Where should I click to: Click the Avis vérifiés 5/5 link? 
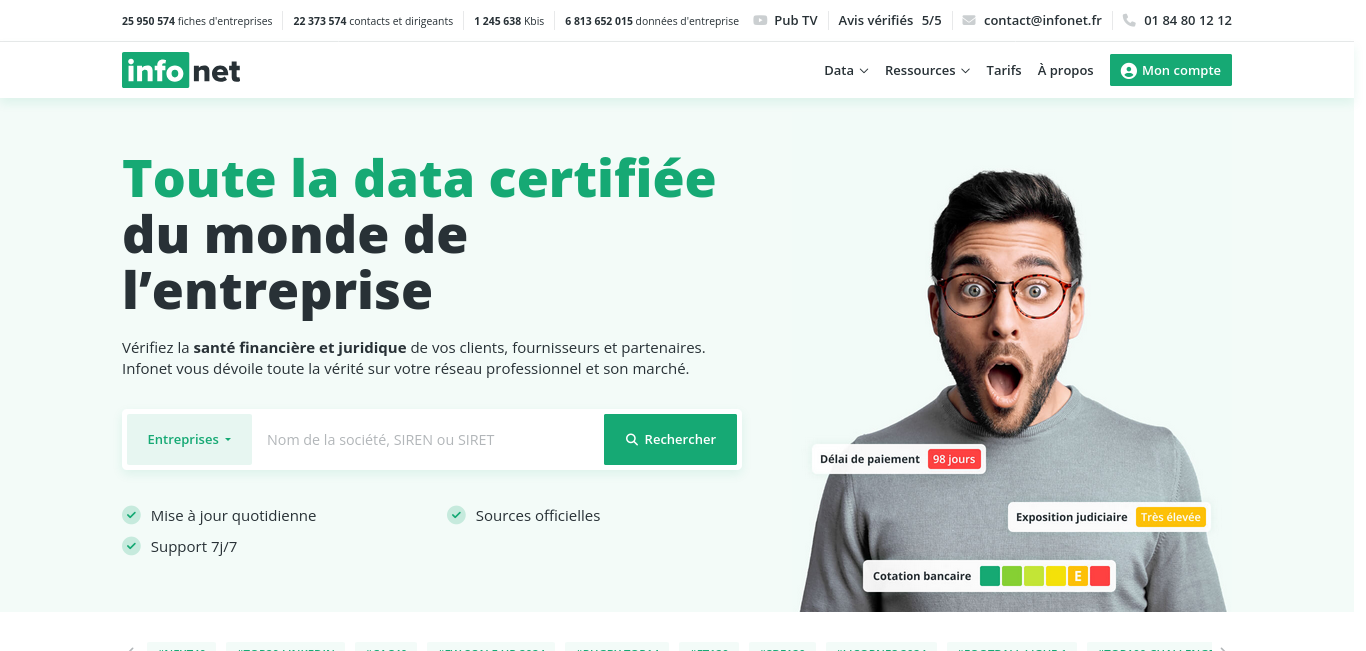coord(890,20)
